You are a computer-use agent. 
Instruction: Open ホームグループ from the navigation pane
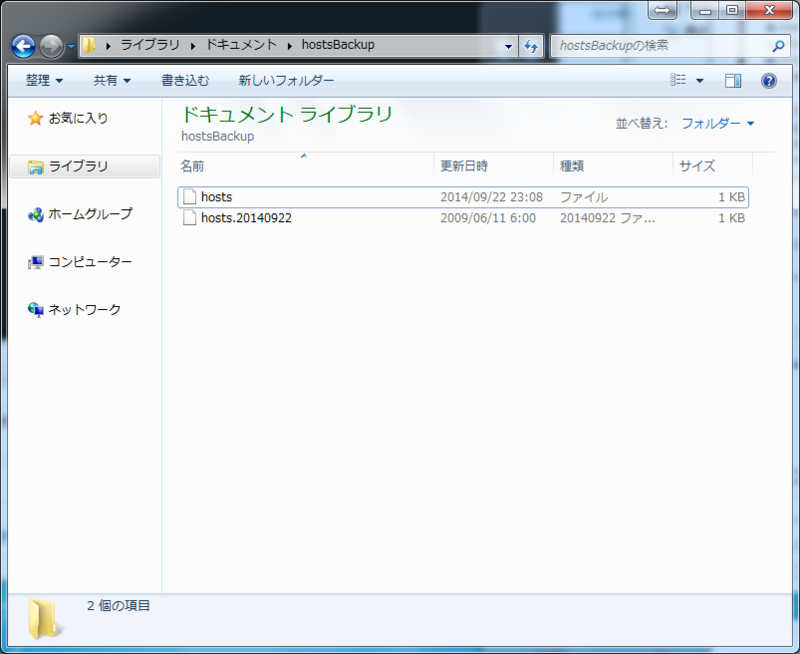[x=34, y=214]
